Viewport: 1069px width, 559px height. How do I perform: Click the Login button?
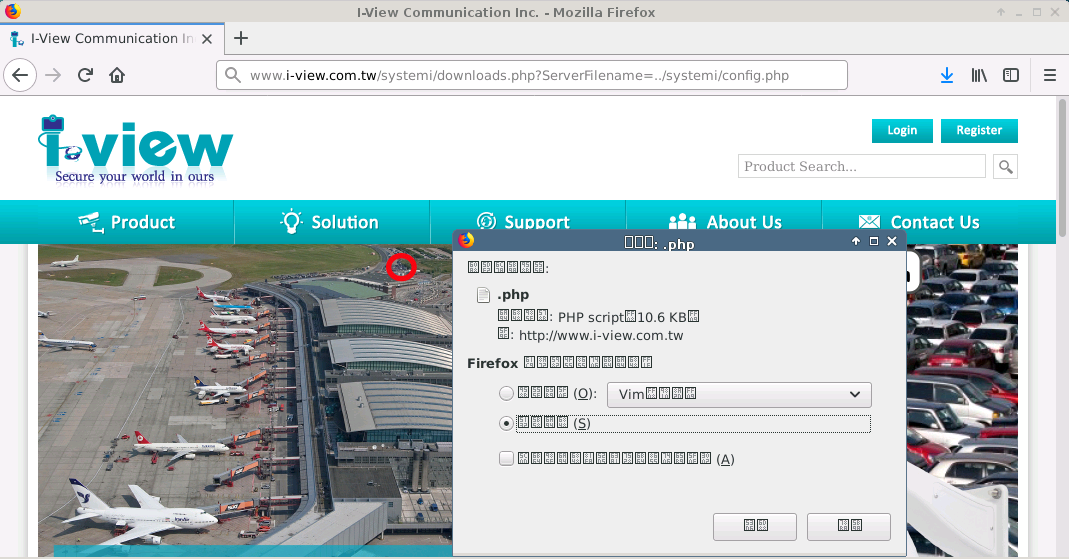pos(902,130)
